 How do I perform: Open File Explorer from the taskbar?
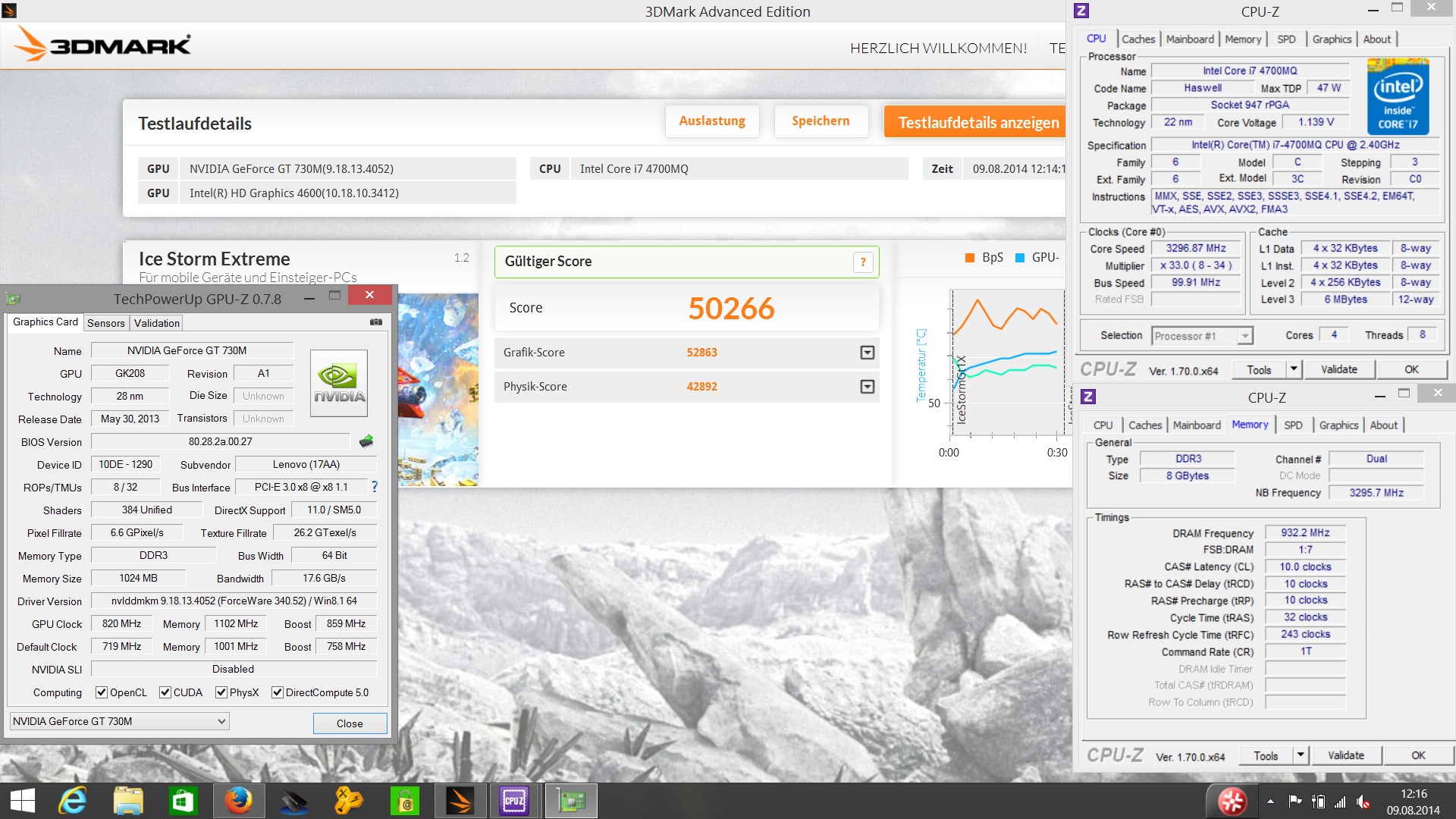pyautogui.click(x=128, y=801)
